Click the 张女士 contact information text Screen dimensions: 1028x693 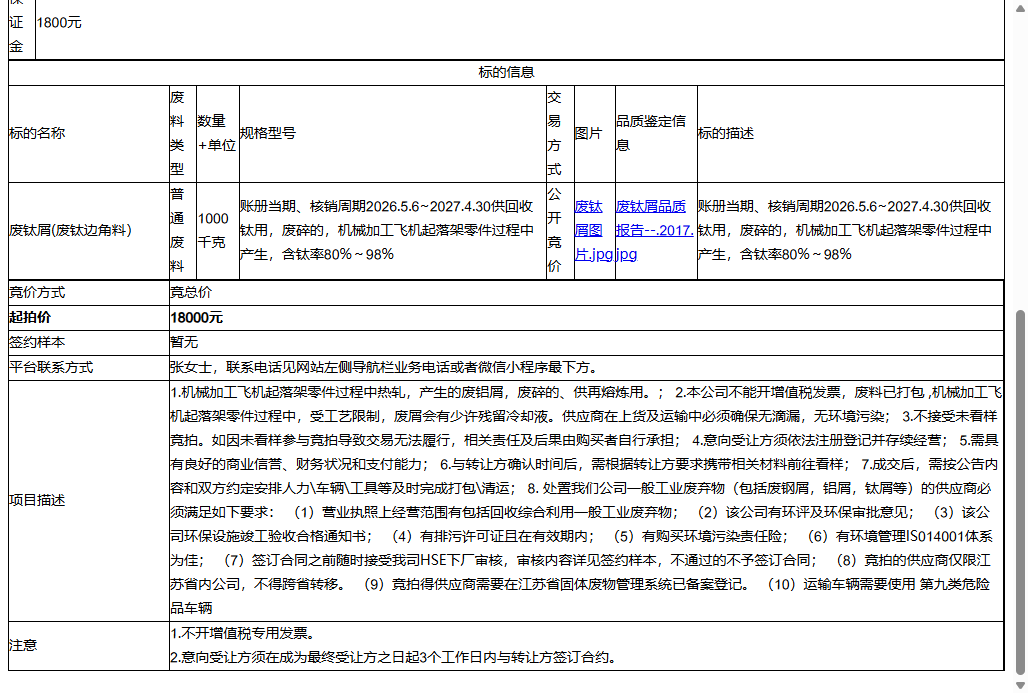[384, 367]
